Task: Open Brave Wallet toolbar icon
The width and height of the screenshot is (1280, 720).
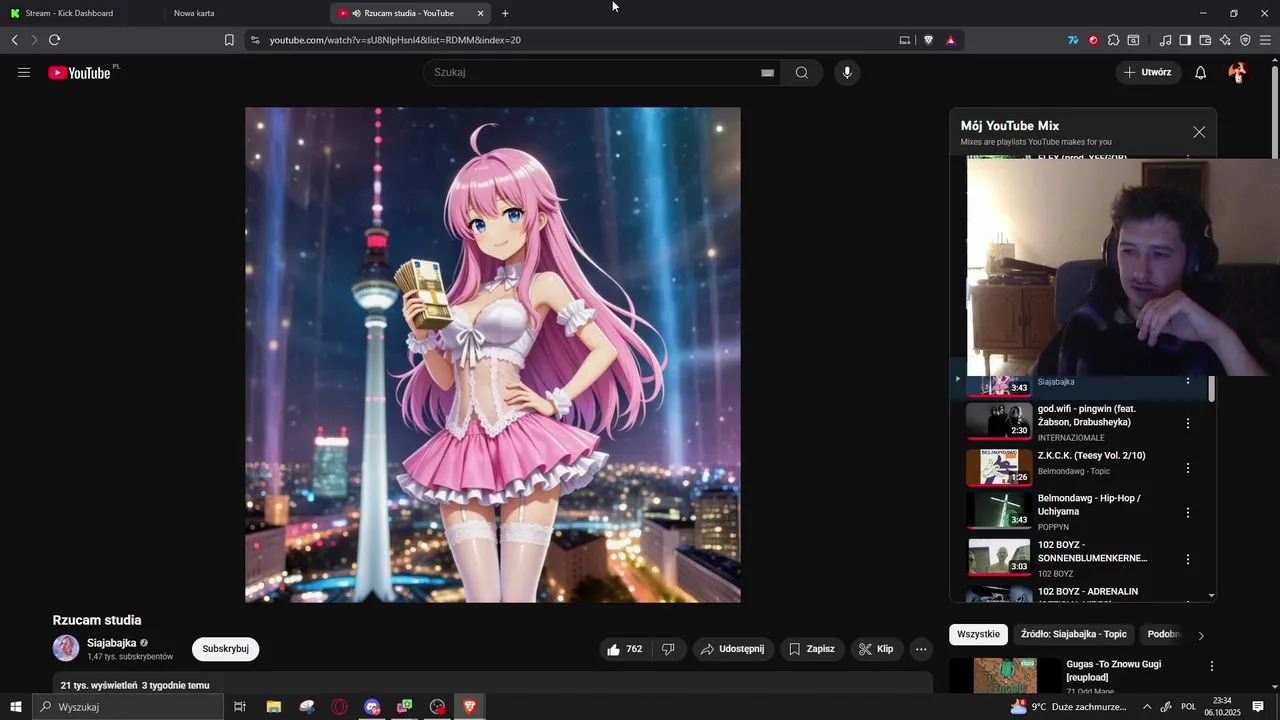Action: 1205,40
